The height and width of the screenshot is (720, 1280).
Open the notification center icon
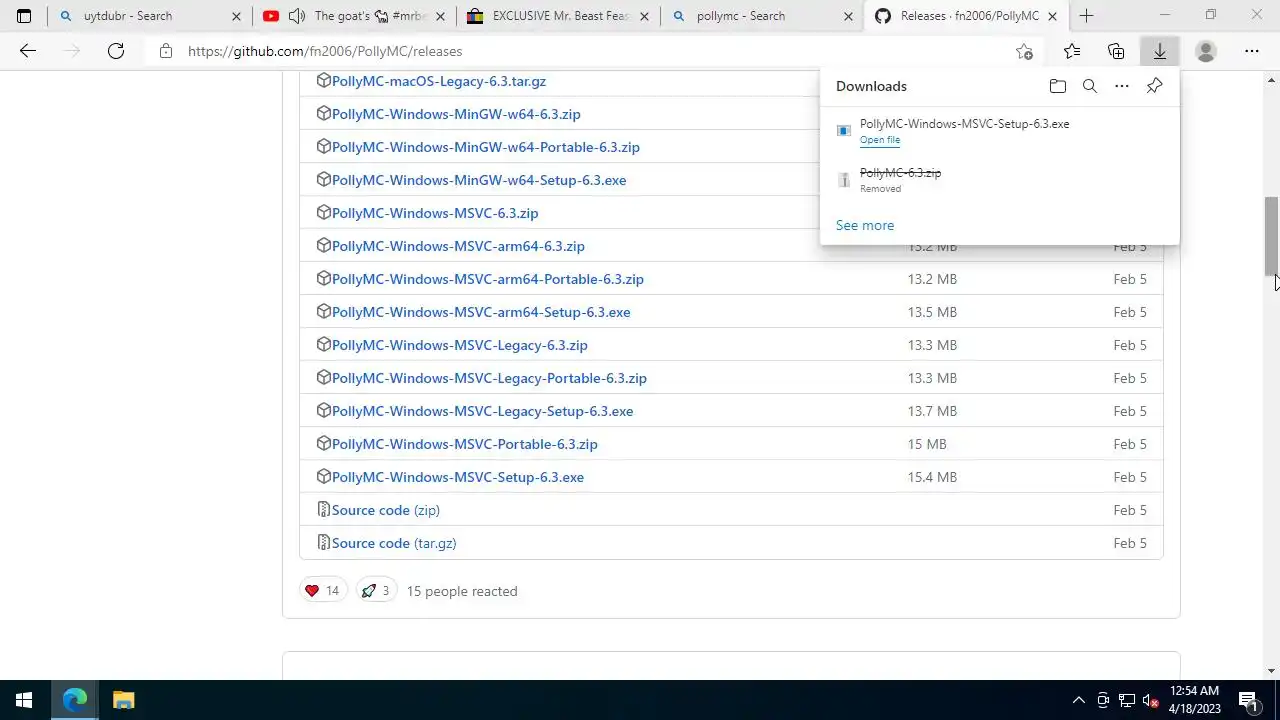[x=1247, y=701]
